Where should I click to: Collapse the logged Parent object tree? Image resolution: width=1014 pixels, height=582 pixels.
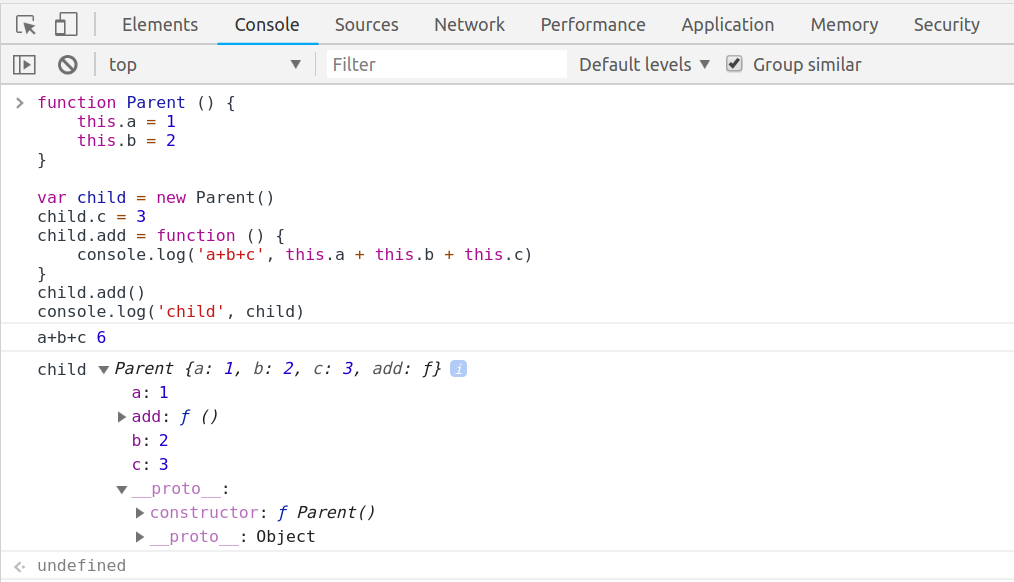103,370
